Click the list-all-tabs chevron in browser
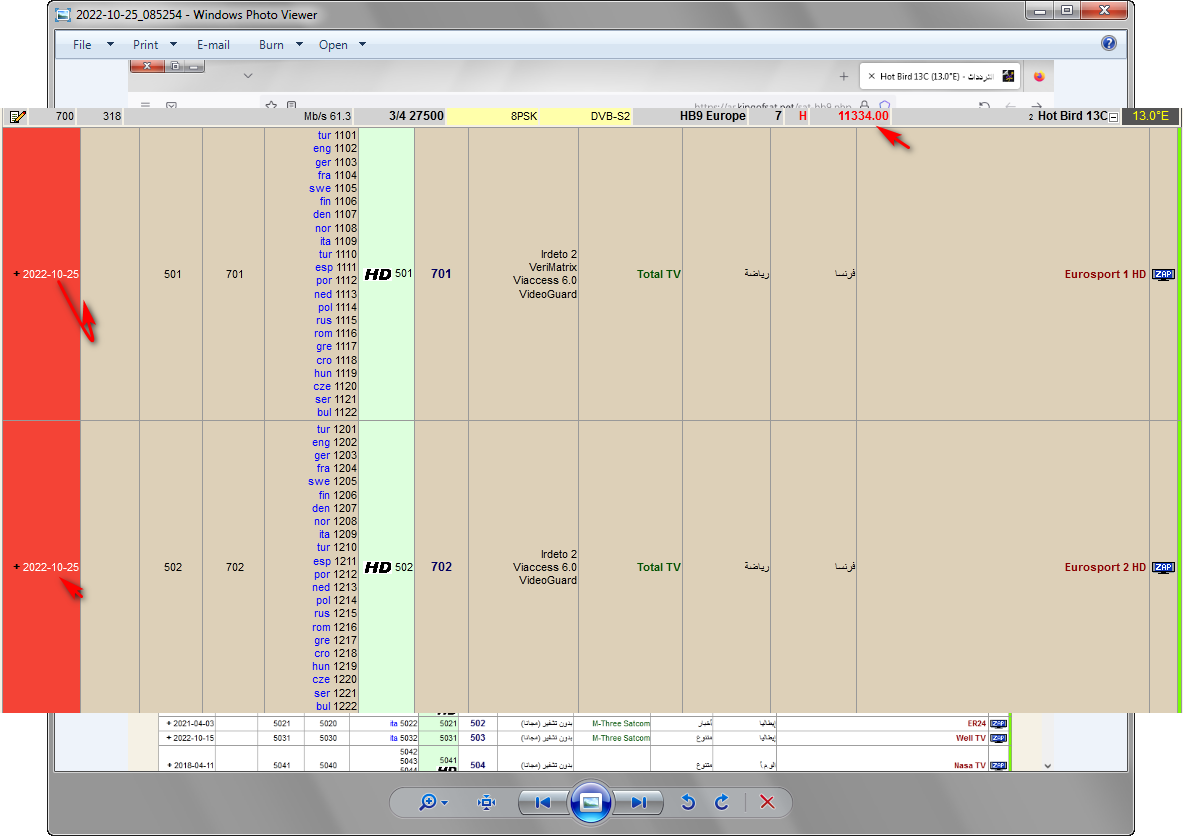 point(247,75)
